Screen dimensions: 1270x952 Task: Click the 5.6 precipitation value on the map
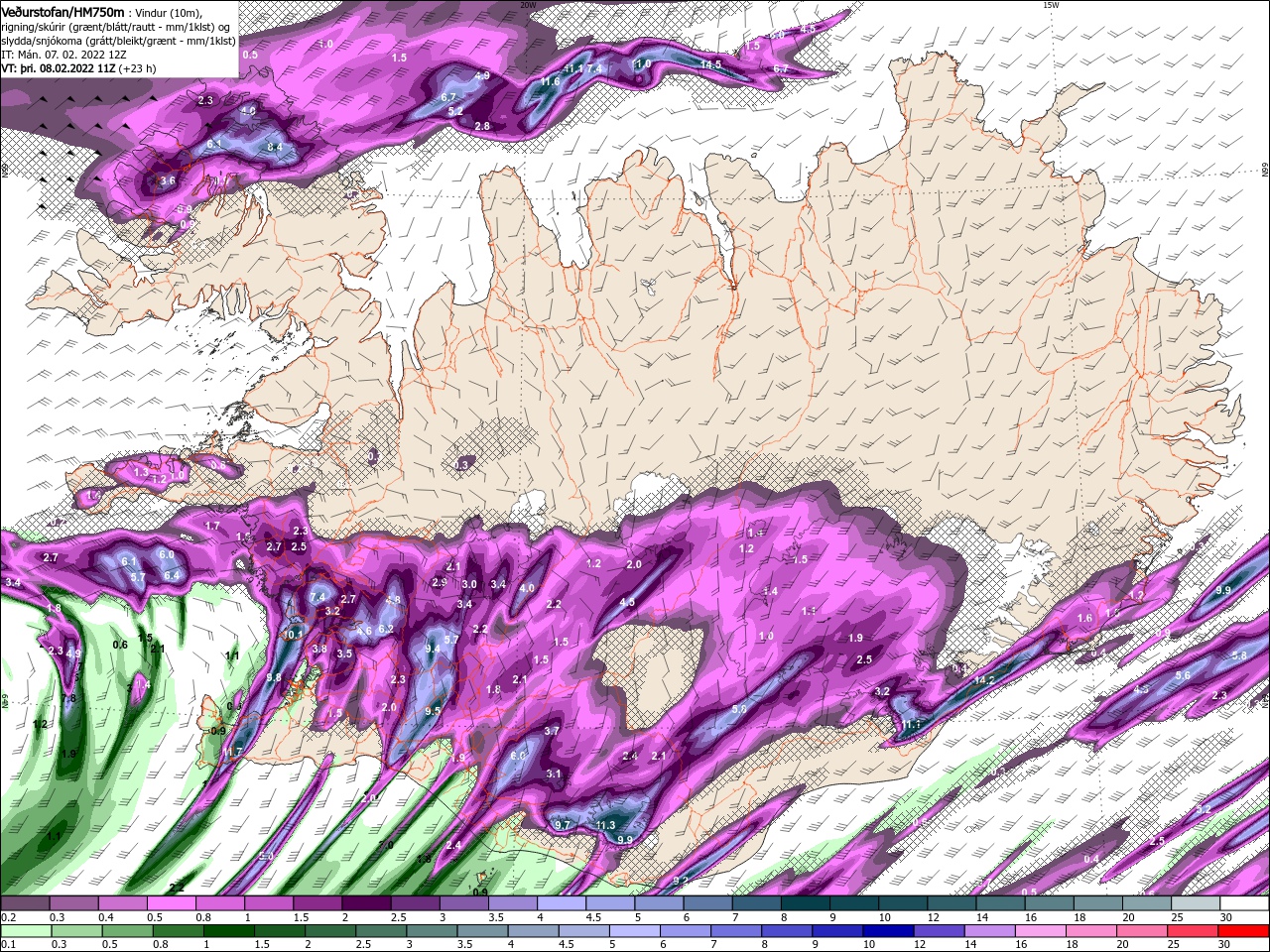tap(1182, 675)
